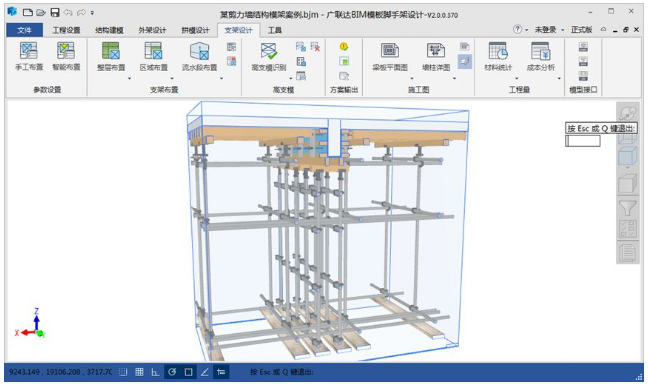Click the bottom small icon in 模型接口 group
The width and height of the screenshot is (649, 386).
583,76
